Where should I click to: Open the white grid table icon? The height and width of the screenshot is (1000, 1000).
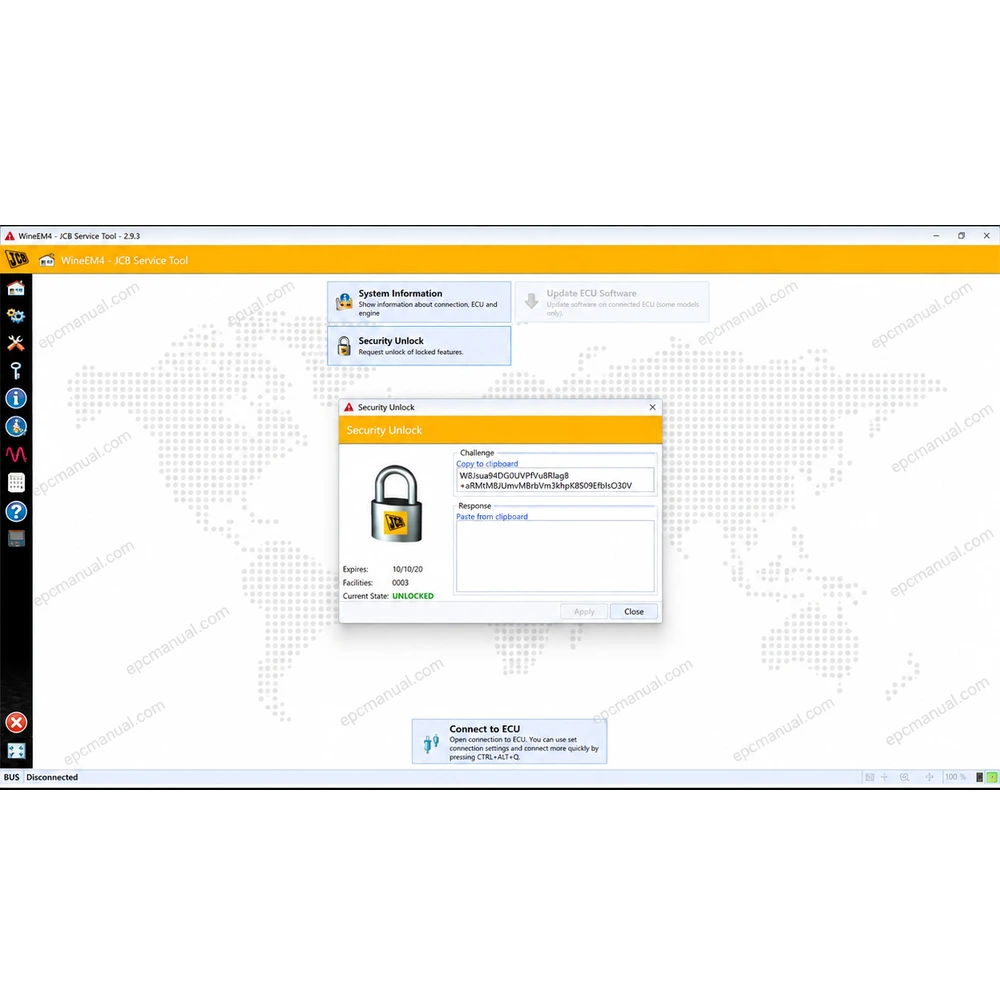click(16, 483)
